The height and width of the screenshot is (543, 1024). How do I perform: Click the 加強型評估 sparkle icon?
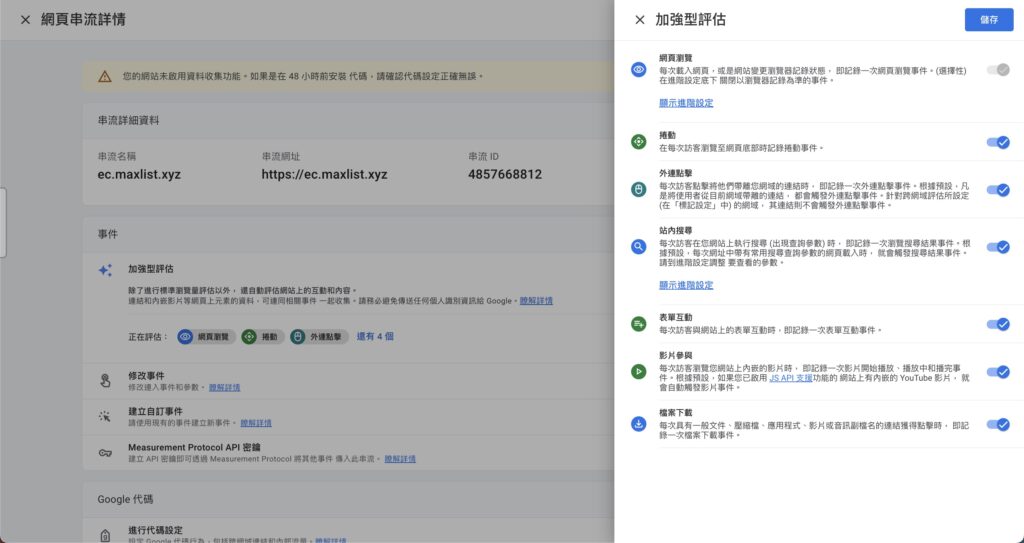pos(105,270)
